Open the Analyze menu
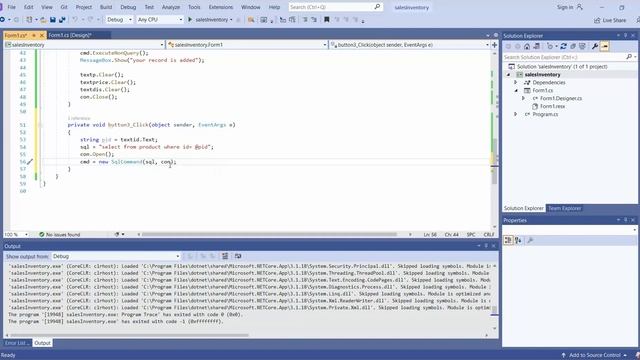The image size is (640, 360). 171,7
